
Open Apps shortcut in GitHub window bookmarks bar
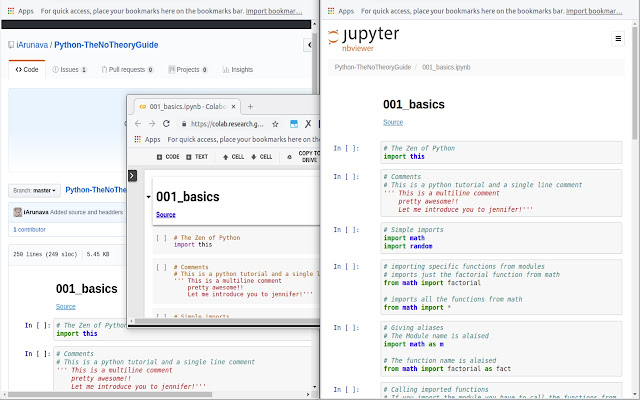20,11
